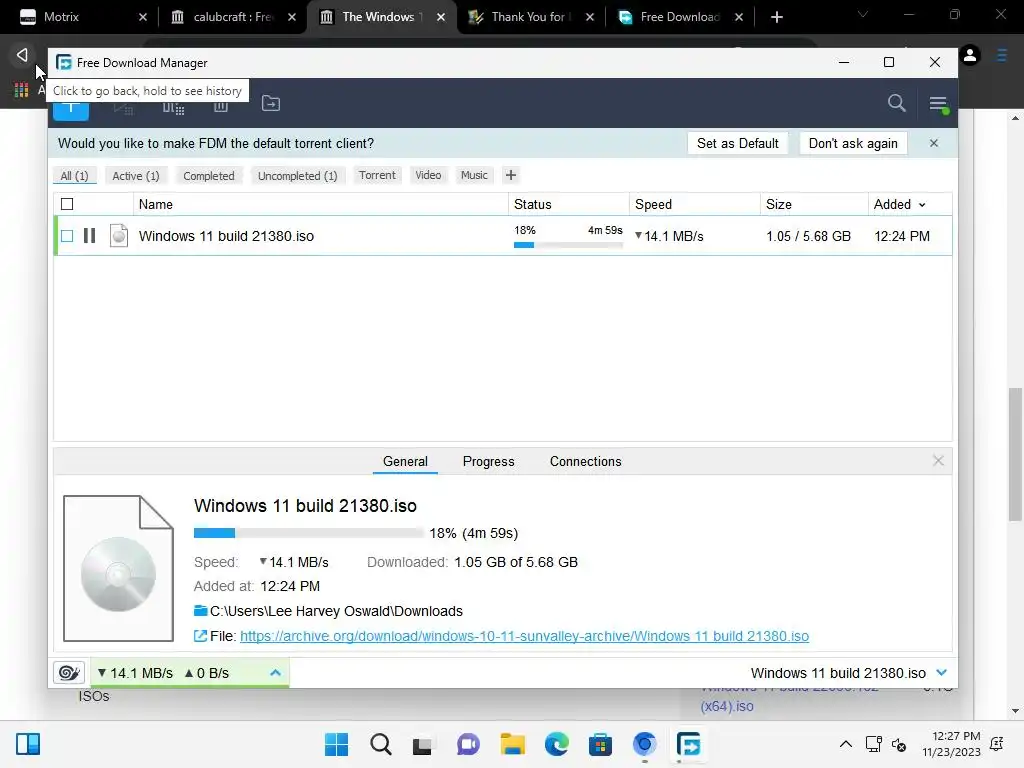Open notification center bell icon
This screenshot has width=1024, height=768.
click(997, 744)
